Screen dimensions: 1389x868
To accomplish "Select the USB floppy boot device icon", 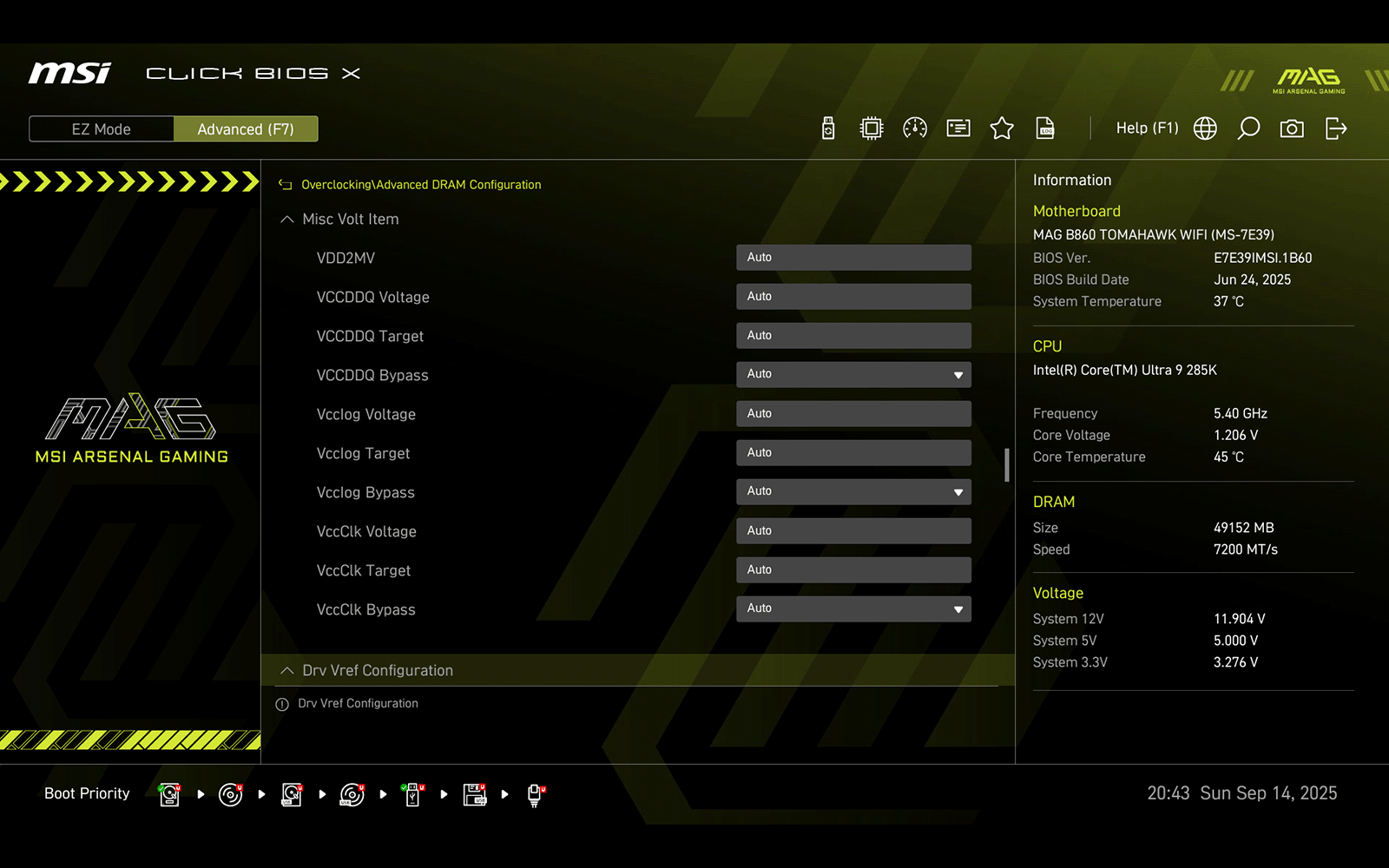I will tap(475, 794).
